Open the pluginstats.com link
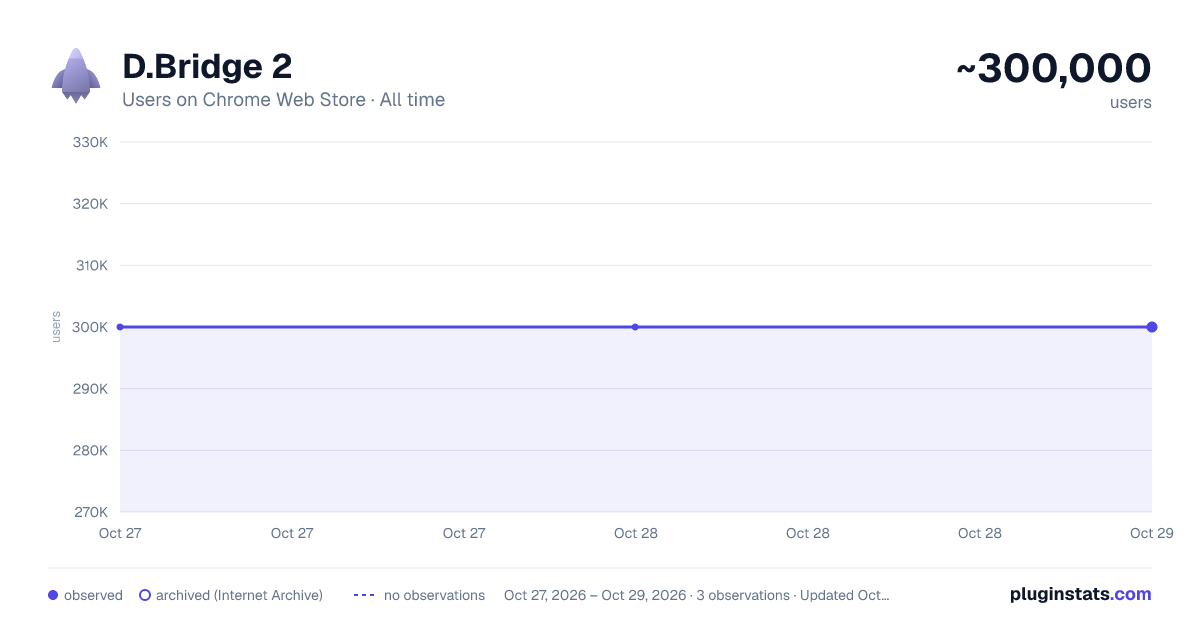The image size is (1200, 630). (1081, 594)
